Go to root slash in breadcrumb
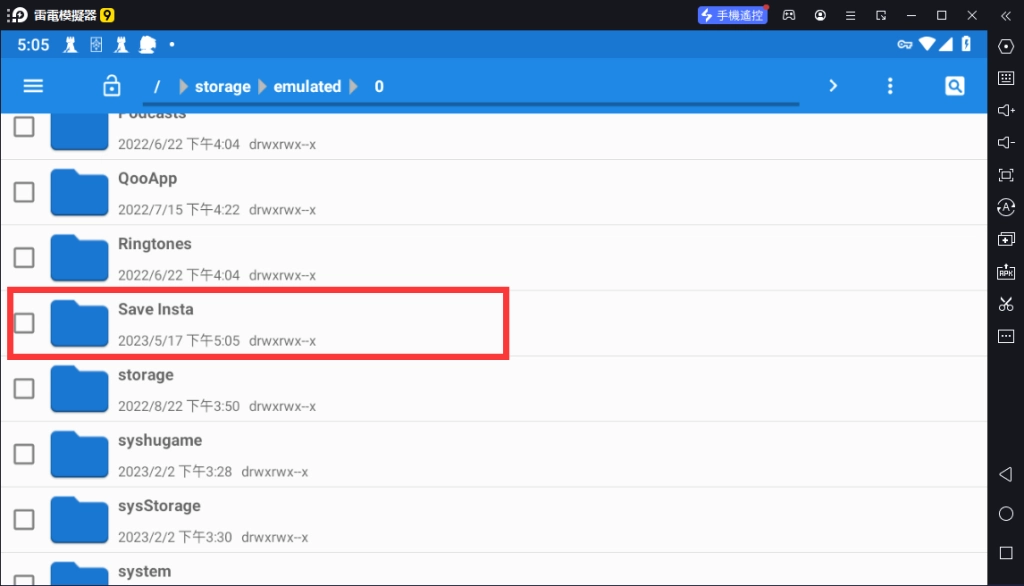The width and height of the screenshot is (1024, 586). click(x=157, y=87)
